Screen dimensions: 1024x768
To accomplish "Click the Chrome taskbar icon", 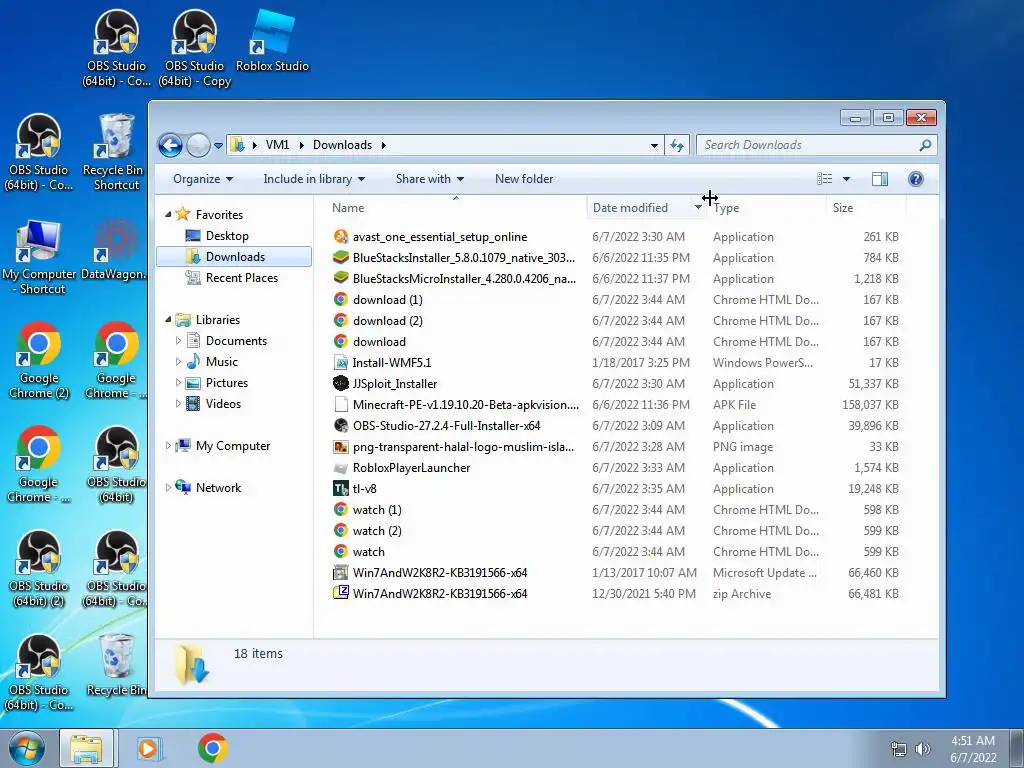I will pyautogui.click(x=213, y=748).
